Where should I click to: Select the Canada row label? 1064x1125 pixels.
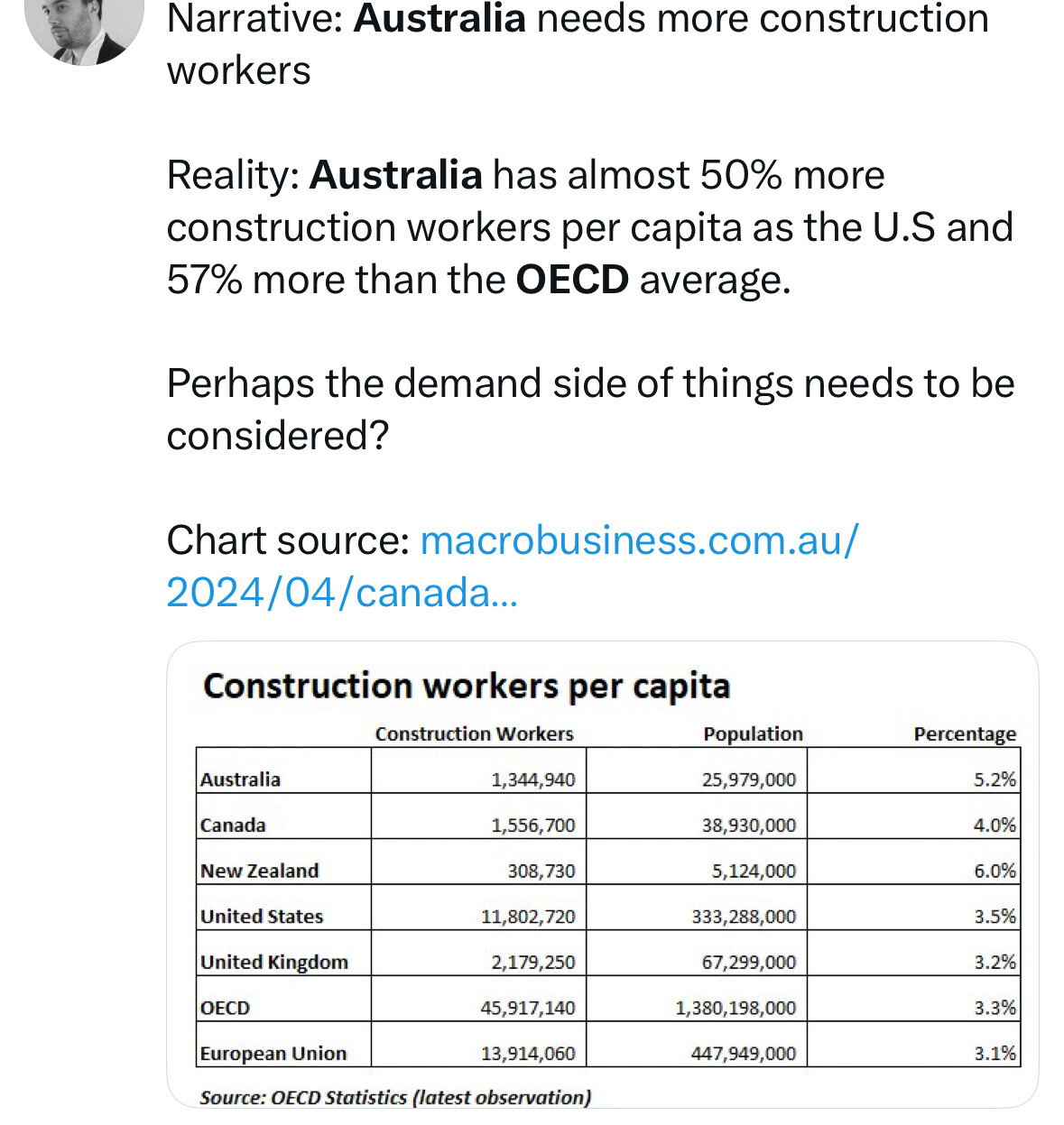[233, 825]
